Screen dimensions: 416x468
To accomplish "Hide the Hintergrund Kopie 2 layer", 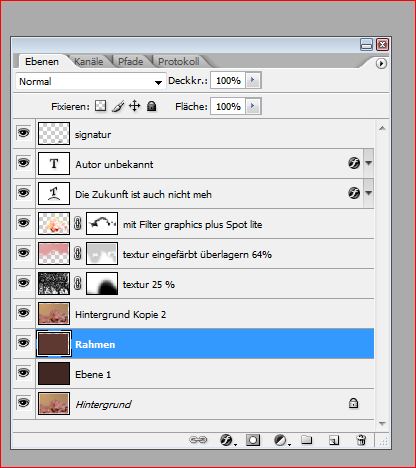I will [x=23, y=313].
